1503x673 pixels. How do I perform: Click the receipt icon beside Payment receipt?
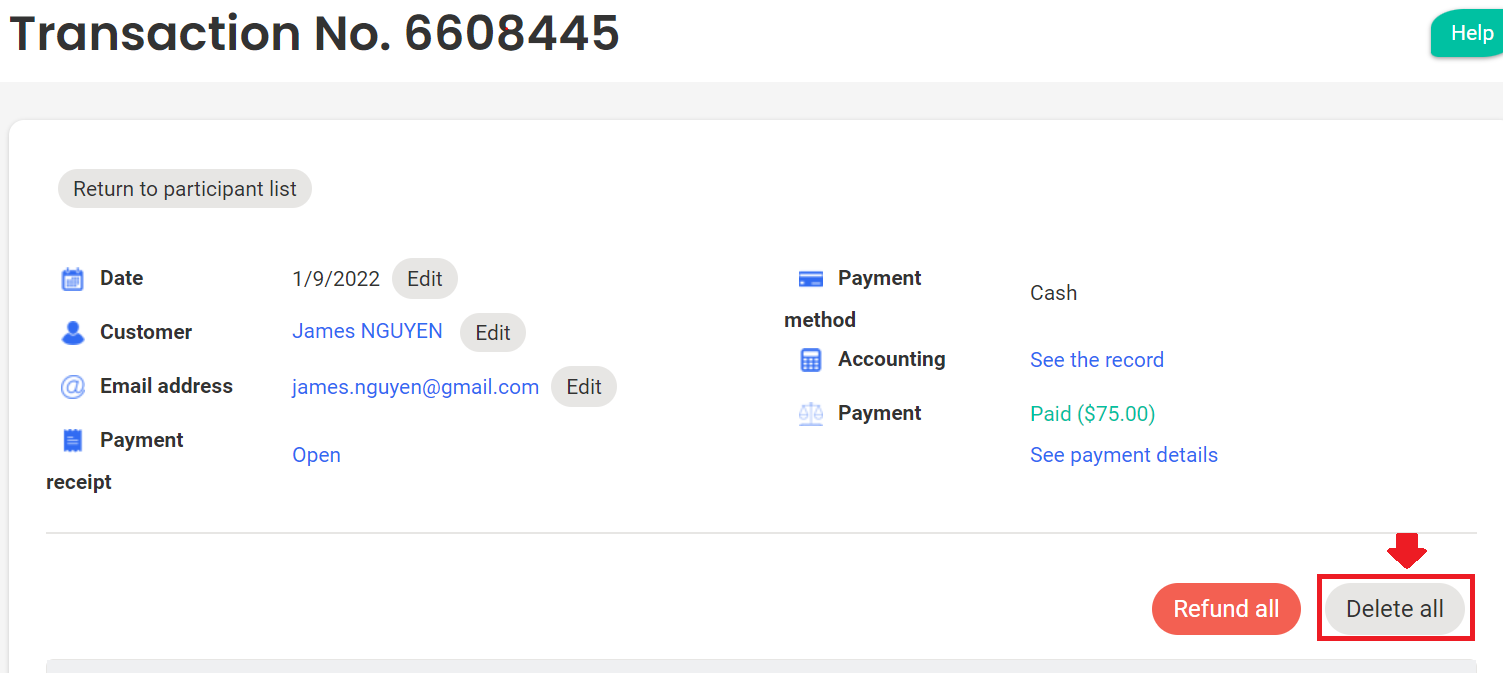[x=72, y=441]
